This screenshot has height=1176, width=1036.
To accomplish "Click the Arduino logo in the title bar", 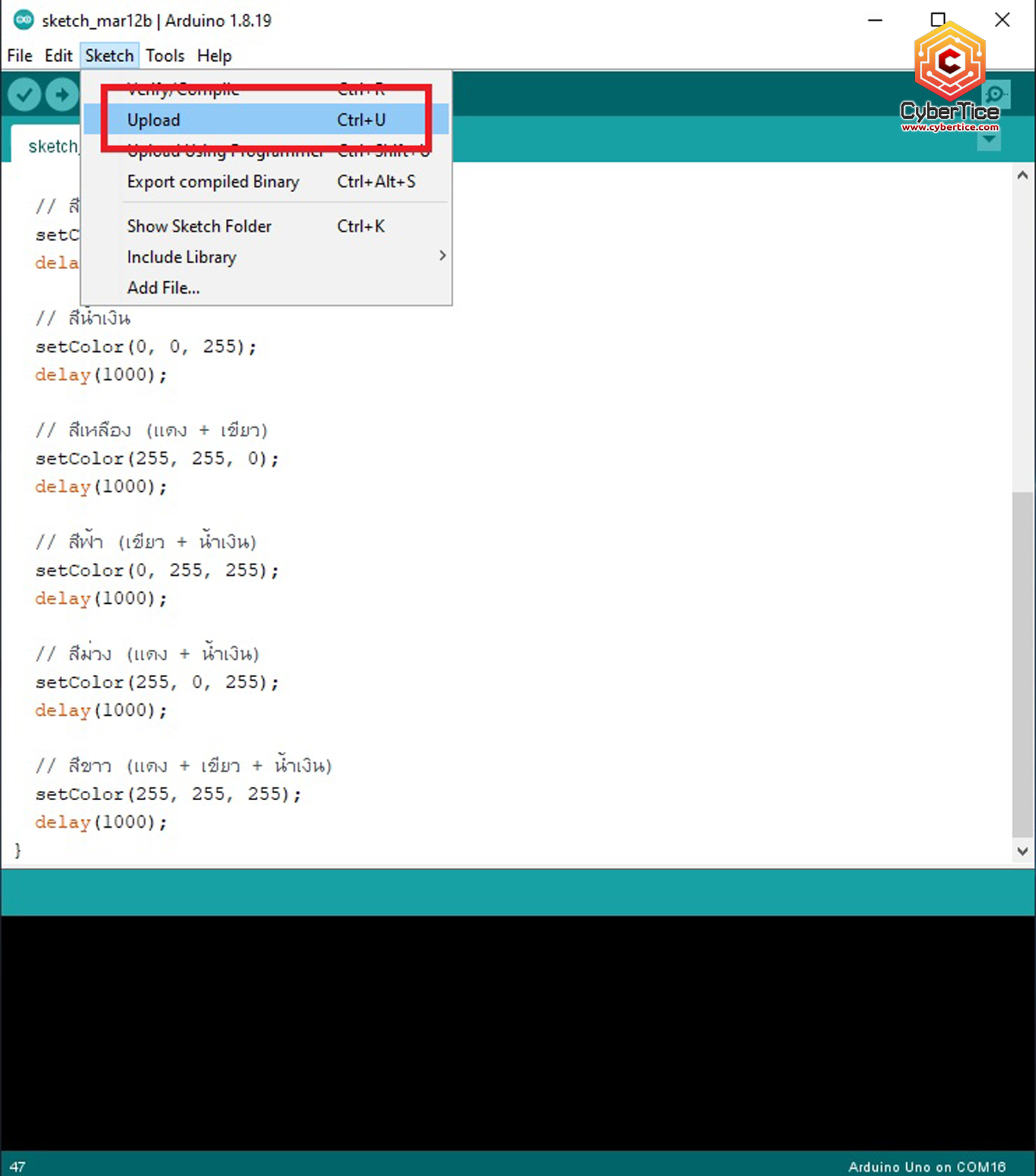I will tap(23, 20).
